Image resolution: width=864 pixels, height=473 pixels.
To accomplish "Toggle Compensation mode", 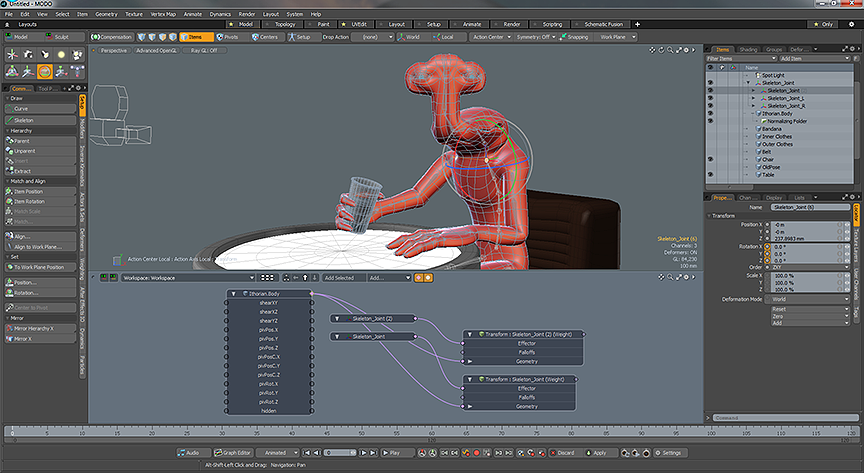I will tap(112, 37).
